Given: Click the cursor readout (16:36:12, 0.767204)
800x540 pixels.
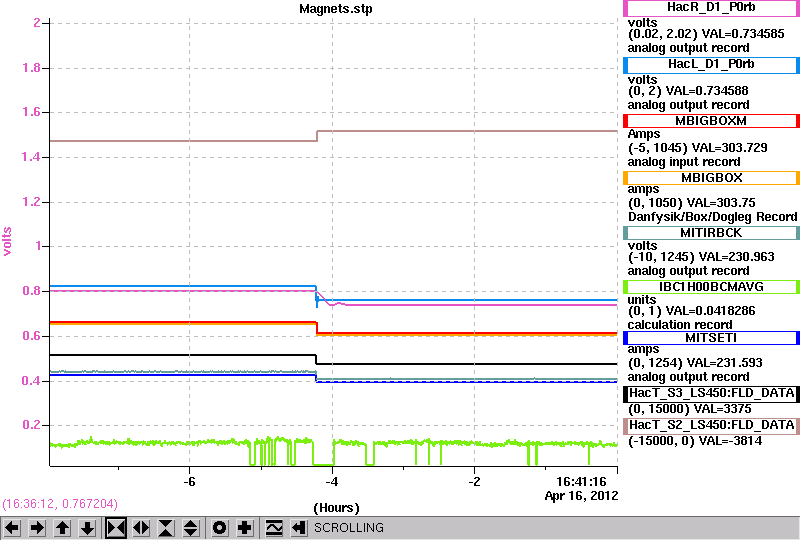Looking at the screenshot, I should pos(60,504).
